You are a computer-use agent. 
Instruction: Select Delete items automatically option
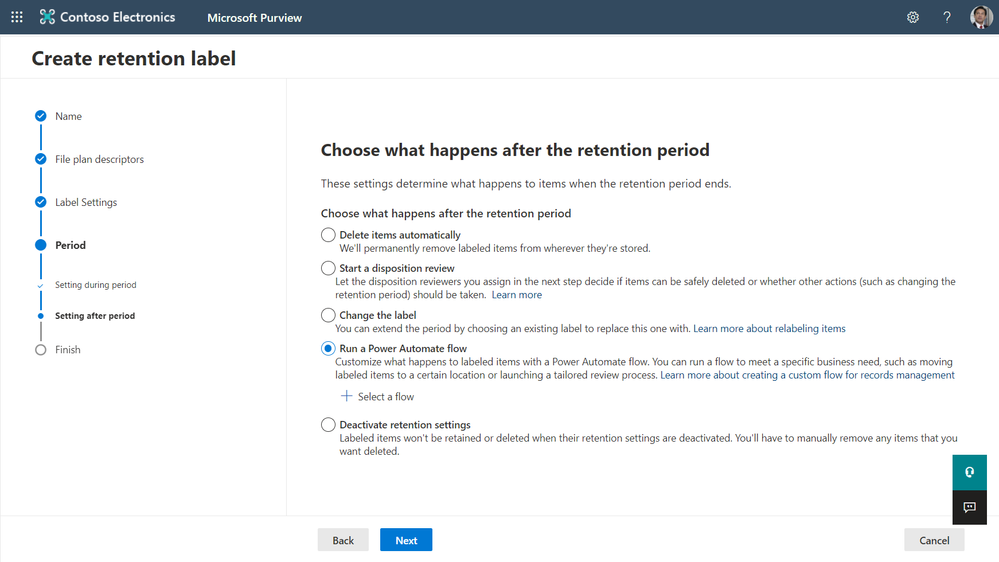coord(328,235)
